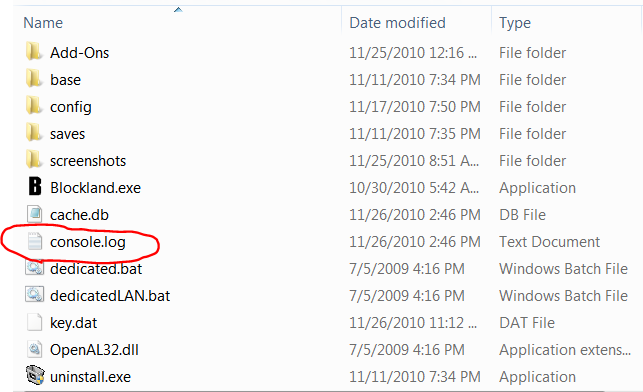Image resolution: width=643 pixels, height=392 pixels.
Task: Select the base folder name
Action: (x=65, y=80)
